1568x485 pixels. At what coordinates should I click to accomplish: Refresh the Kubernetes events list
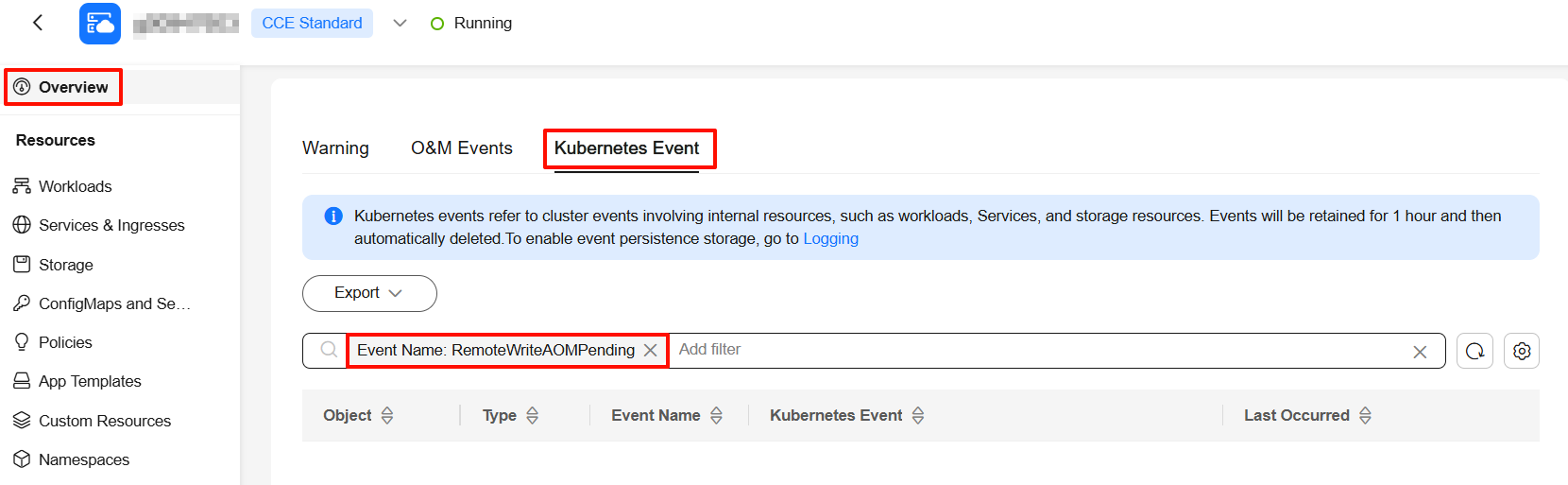tap(1474, 351)
